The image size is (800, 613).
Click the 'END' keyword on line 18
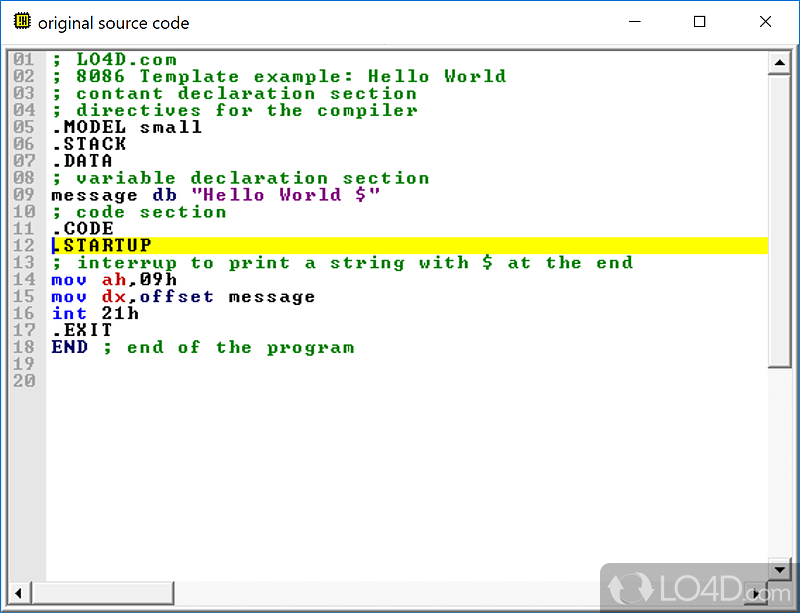coord(69,347)
